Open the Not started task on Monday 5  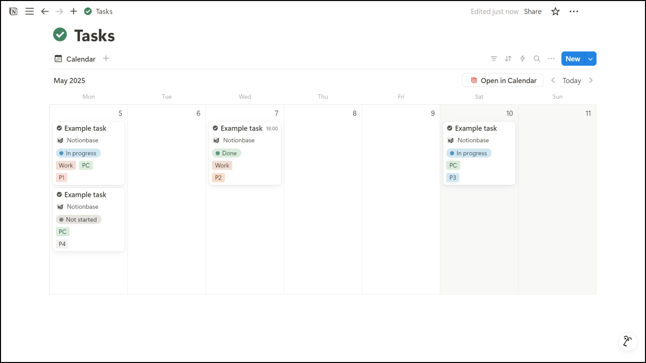click(x=89, y=219)
